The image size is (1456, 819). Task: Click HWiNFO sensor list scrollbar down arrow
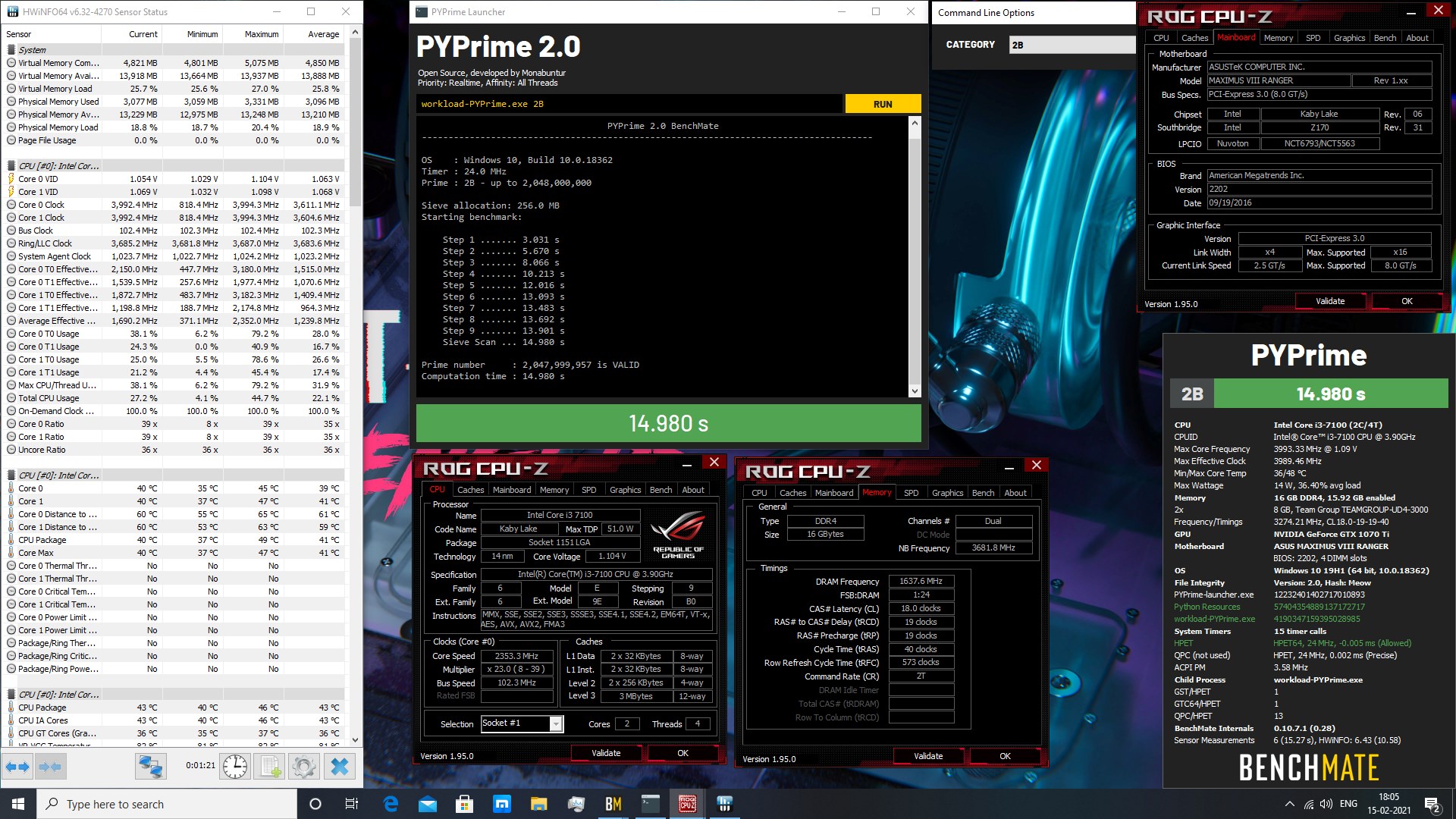(355, 739)
